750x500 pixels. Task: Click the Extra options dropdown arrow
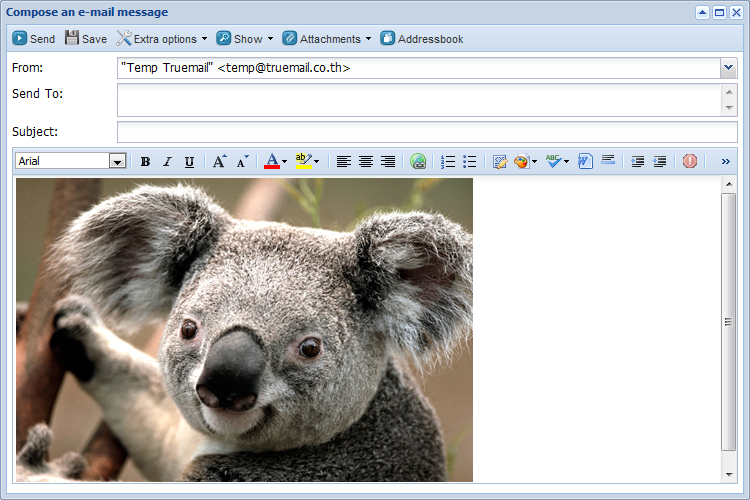click(205, 39)
